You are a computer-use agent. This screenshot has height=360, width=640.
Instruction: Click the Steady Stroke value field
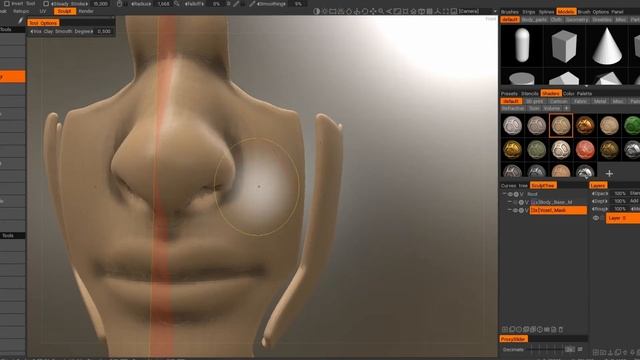pyautogui.click(x=100, y=4)
